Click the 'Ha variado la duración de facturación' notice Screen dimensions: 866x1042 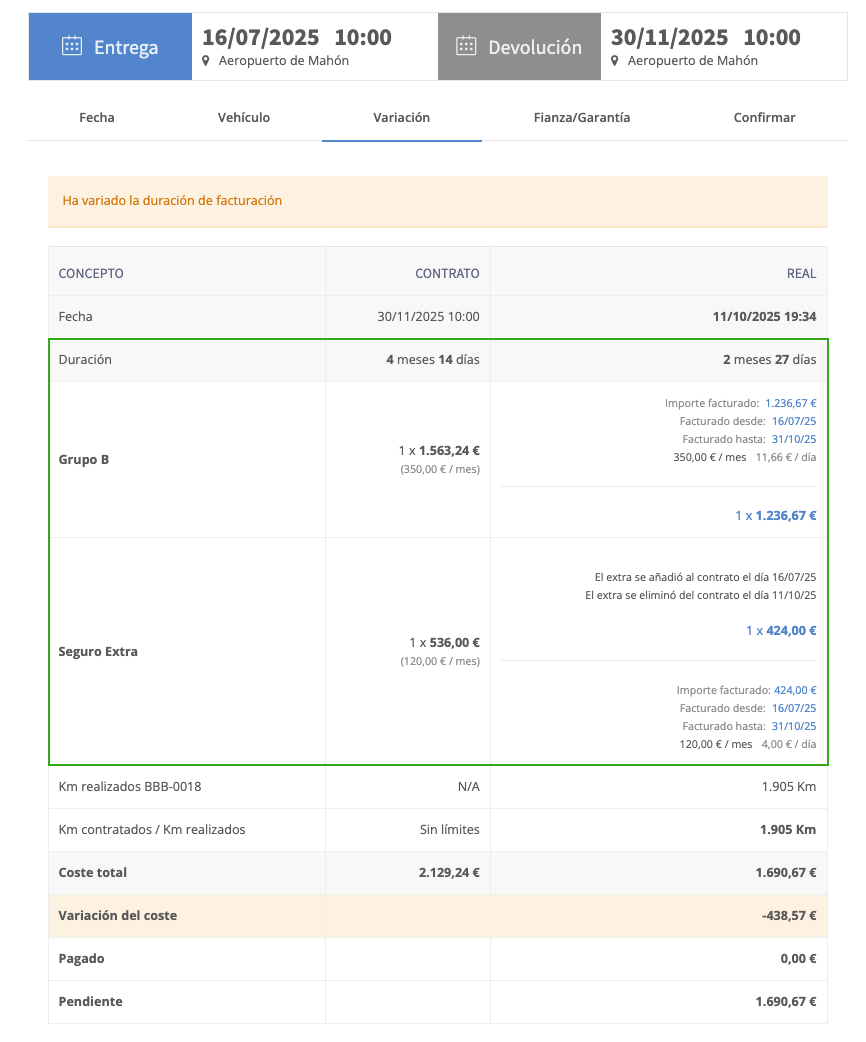(x=172, y=201)
